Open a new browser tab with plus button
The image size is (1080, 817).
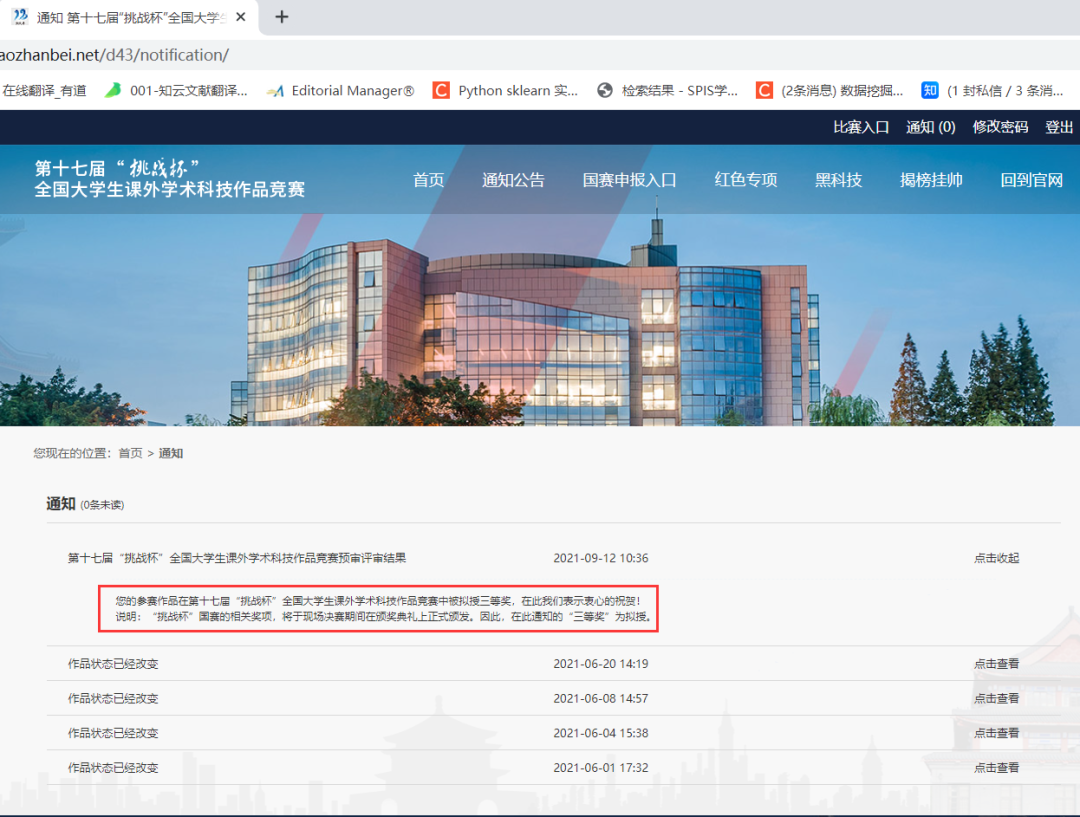point(282,17)
